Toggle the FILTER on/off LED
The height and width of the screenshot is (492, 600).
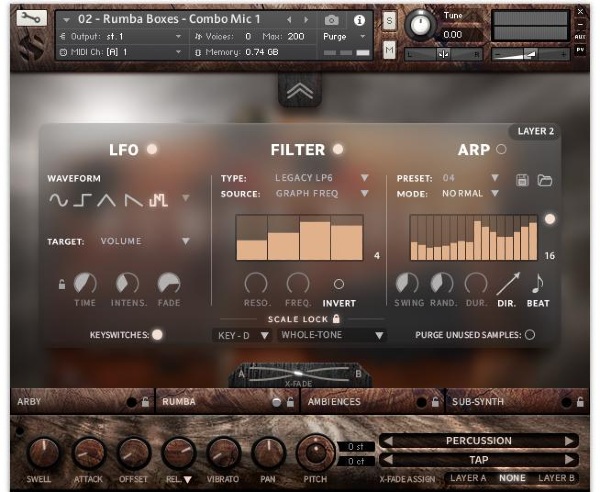[338, 149]
